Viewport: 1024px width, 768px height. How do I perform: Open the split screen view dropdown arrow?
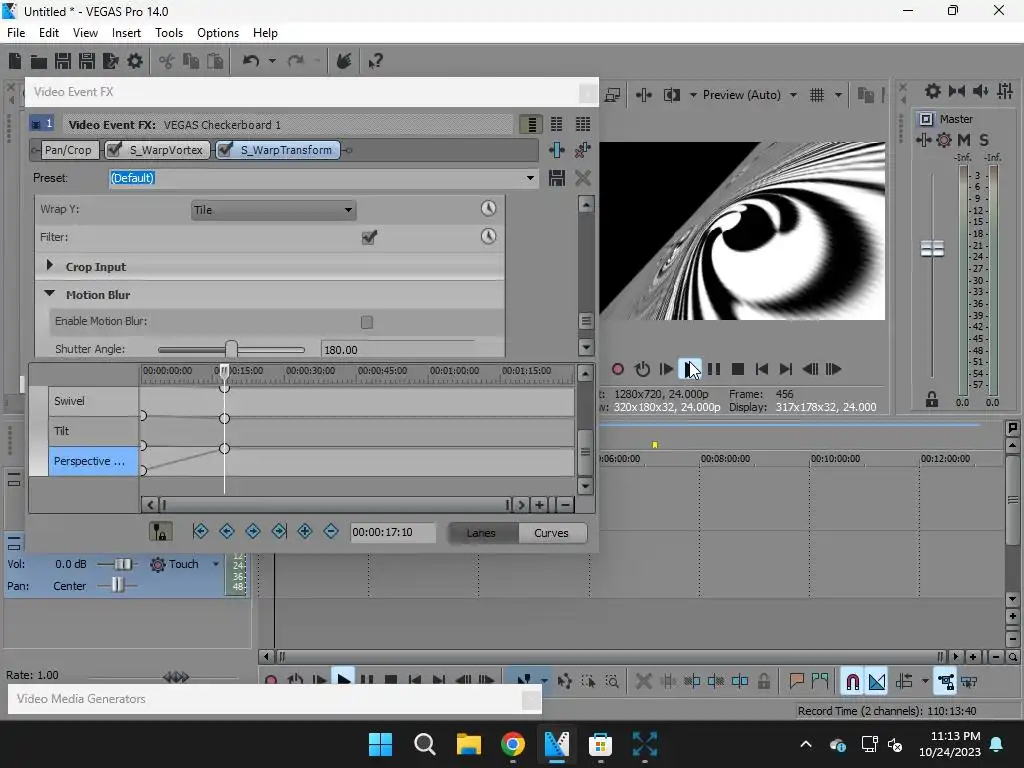693,95
